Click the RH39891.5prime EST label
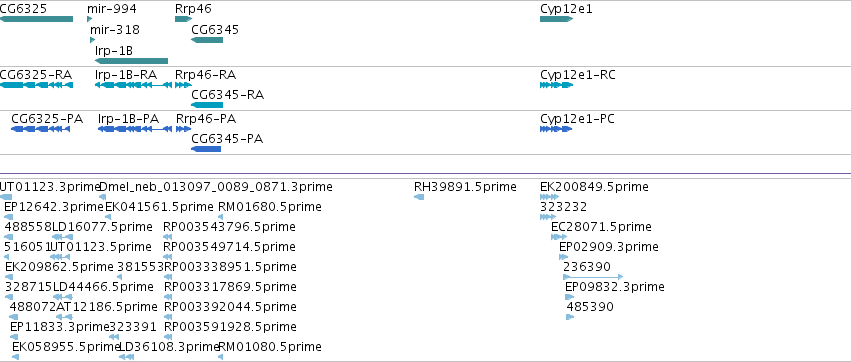This screenshot has width=851, height=362. coord(465,187)
